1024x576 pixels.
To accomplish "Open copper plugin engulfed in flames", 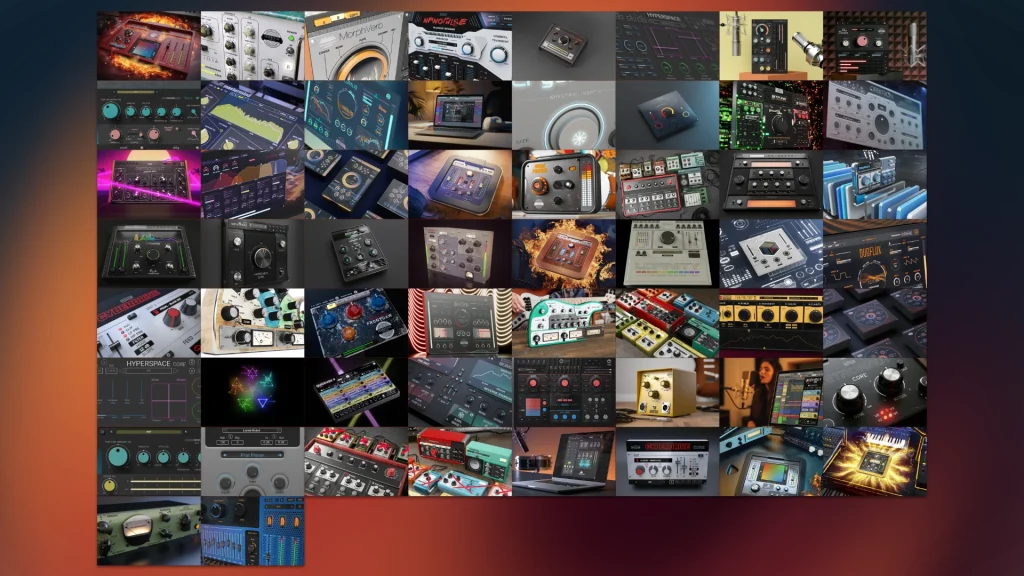I will pyautogui.click(x=564, y=253).
